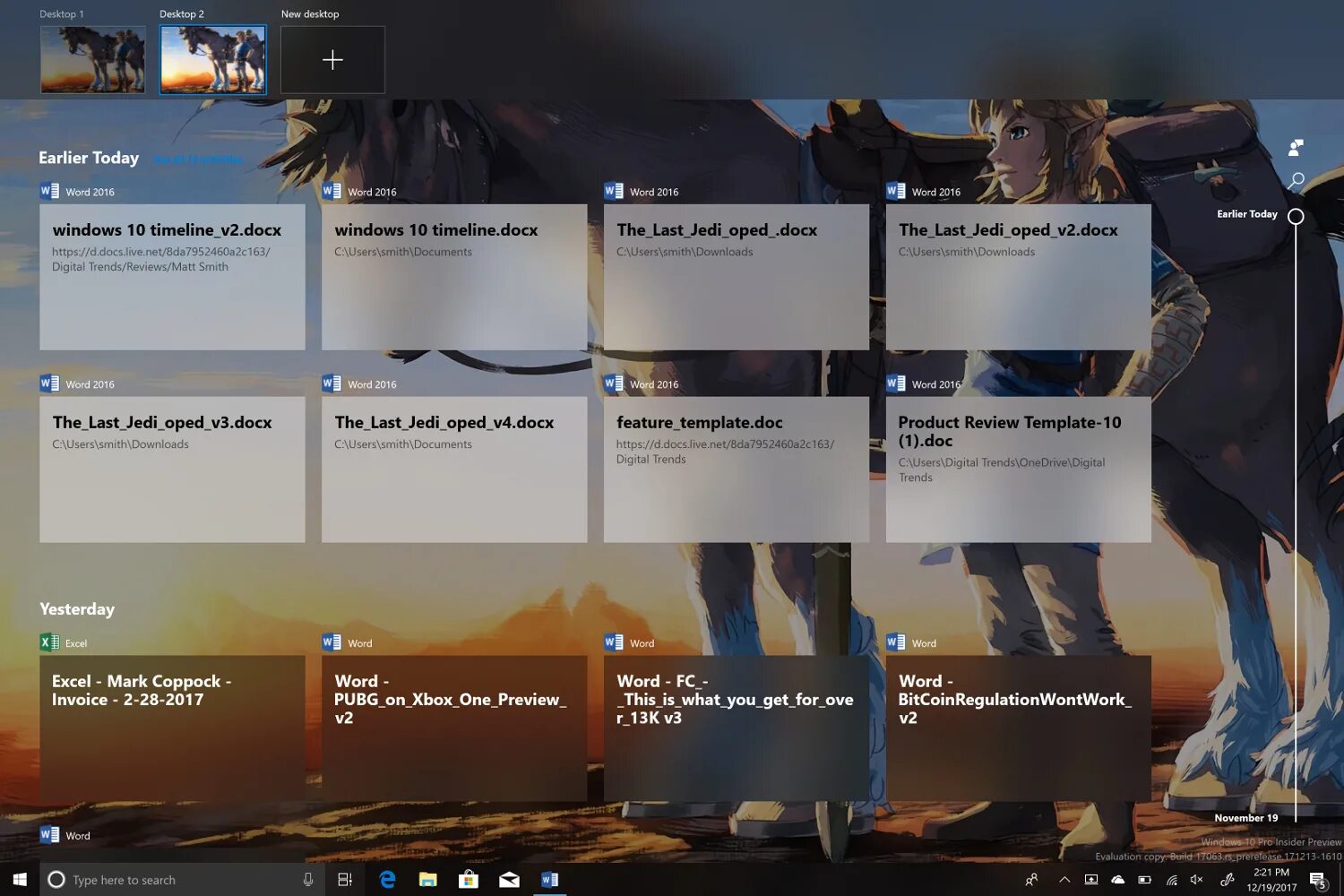Viewport: 1344px width, 896px height.
Task: Click Word icon above The_Last_Jedi_oped_.docx
Action: [x=614, y=191]
